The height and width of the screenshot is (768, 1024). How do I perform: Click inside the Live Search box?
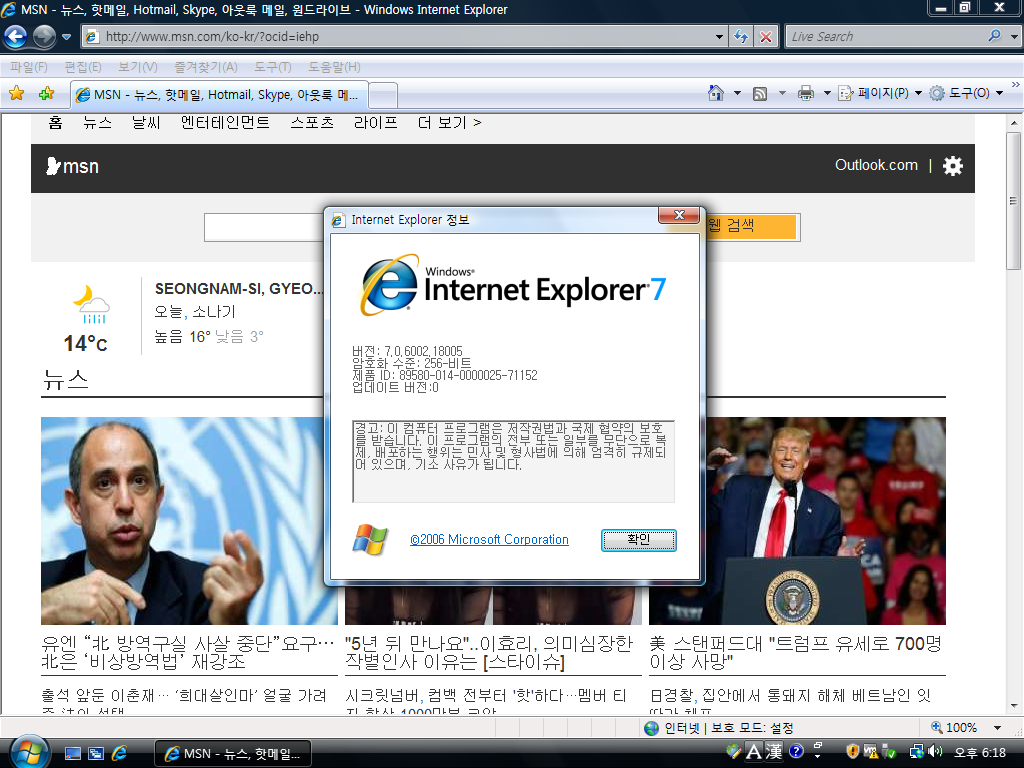click(885, 37)
